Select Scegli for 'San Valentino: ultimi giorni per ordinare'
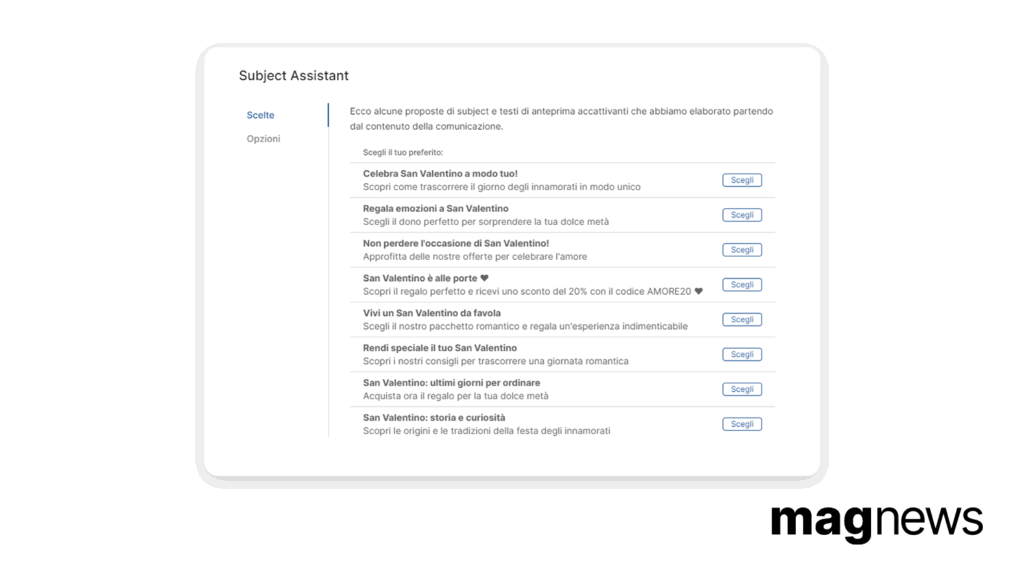Screen dimensions: 1024x576 pyautogui.click(x=742, y=389)
